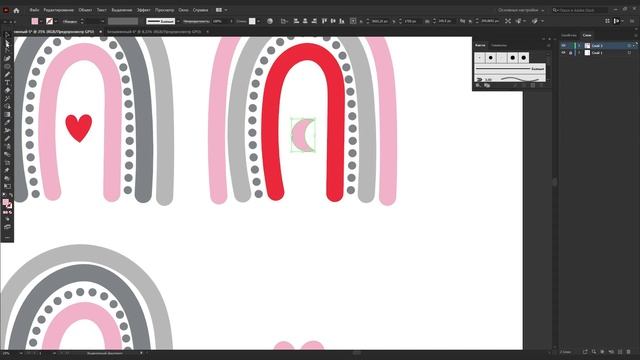The image size is (640, 360).
Task: Open the Эффект menu
Action: [x=143, y=10]
